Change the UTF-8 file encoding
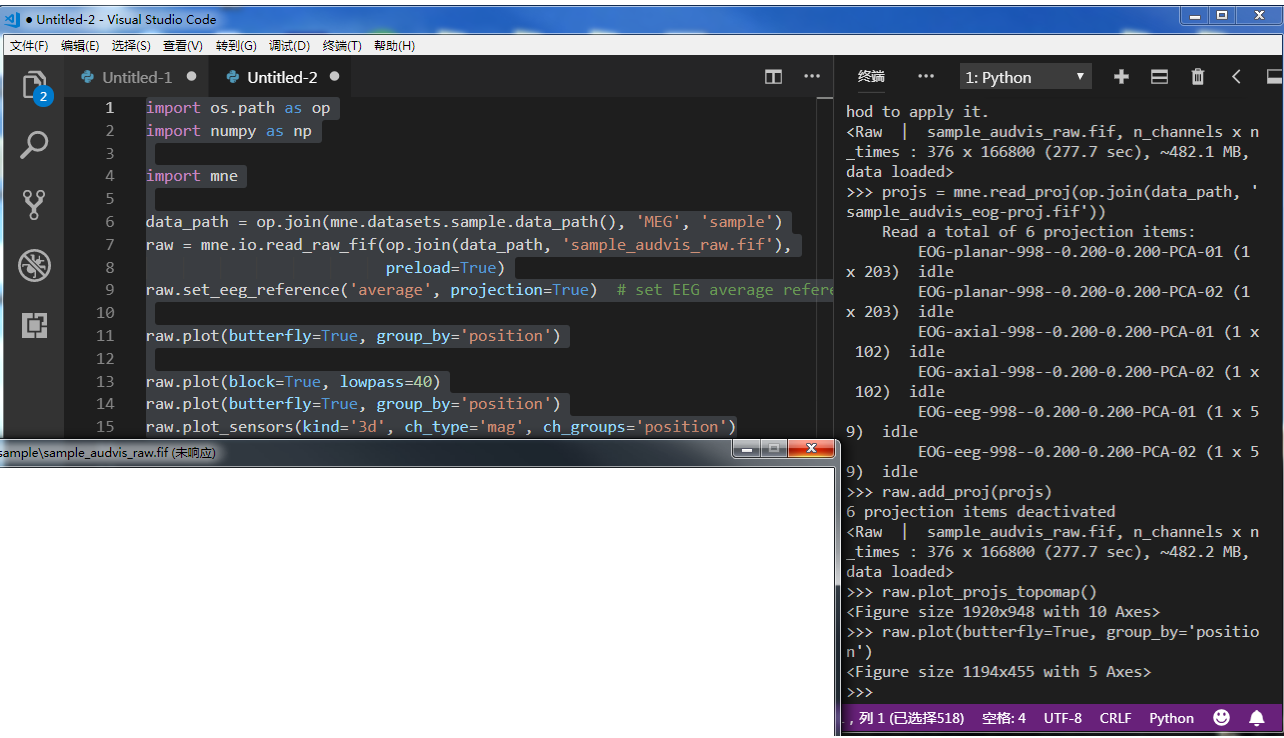Screen dimensions: 1284x738 pos(1063,718)
